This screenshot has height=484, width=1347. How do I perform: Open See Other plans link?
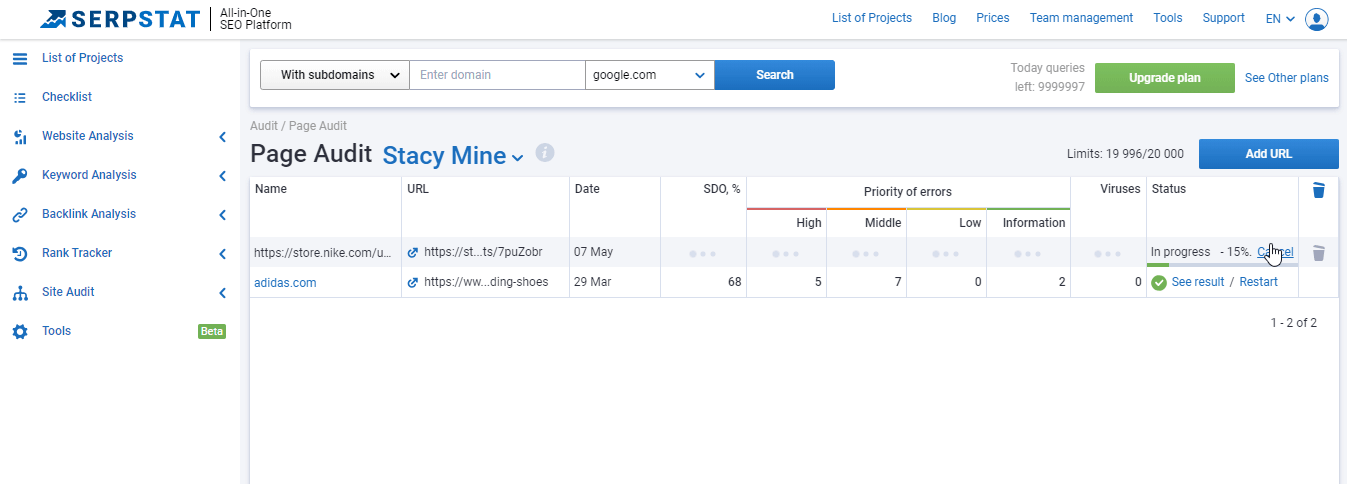(1287, 78)
